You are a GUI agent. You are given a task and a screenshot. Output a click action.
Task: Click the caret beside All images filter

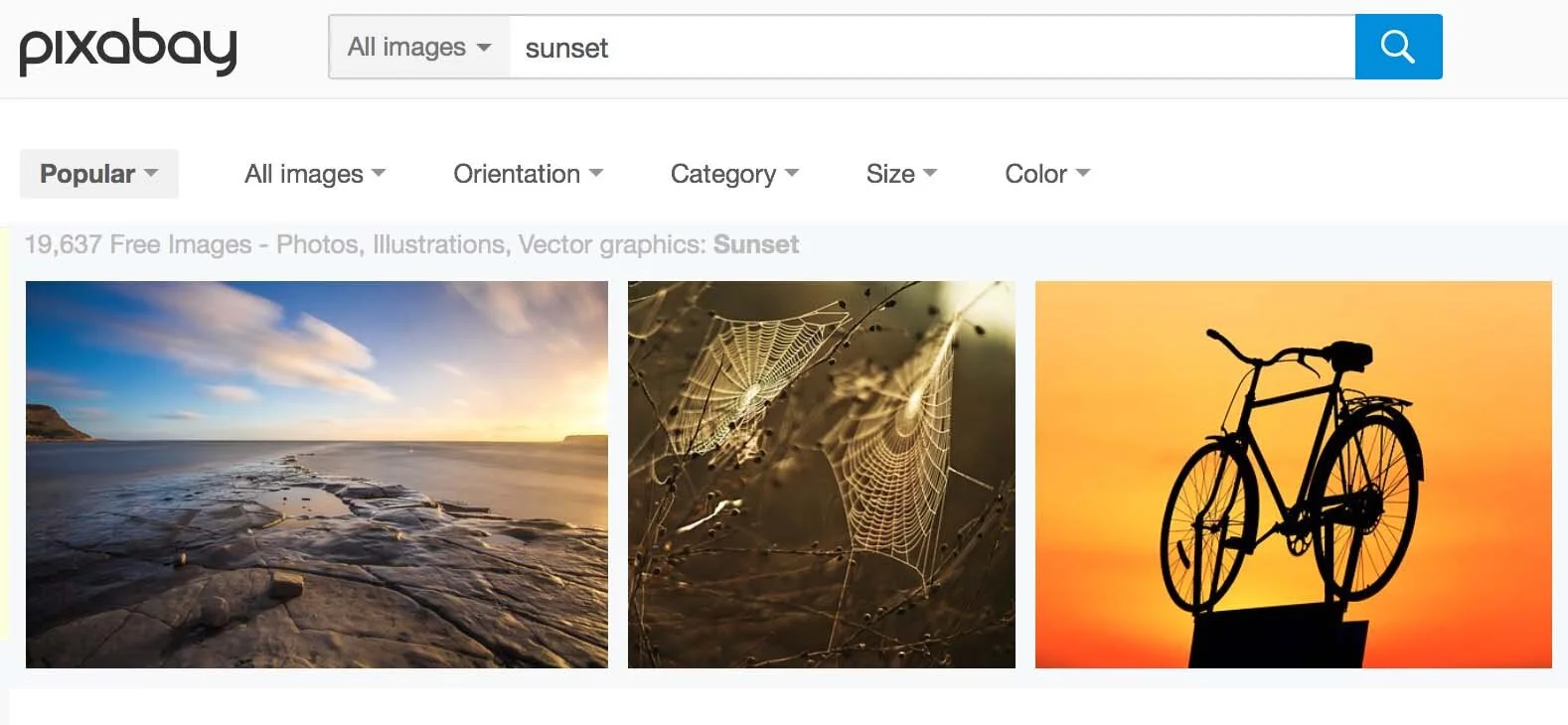point(379,173)
